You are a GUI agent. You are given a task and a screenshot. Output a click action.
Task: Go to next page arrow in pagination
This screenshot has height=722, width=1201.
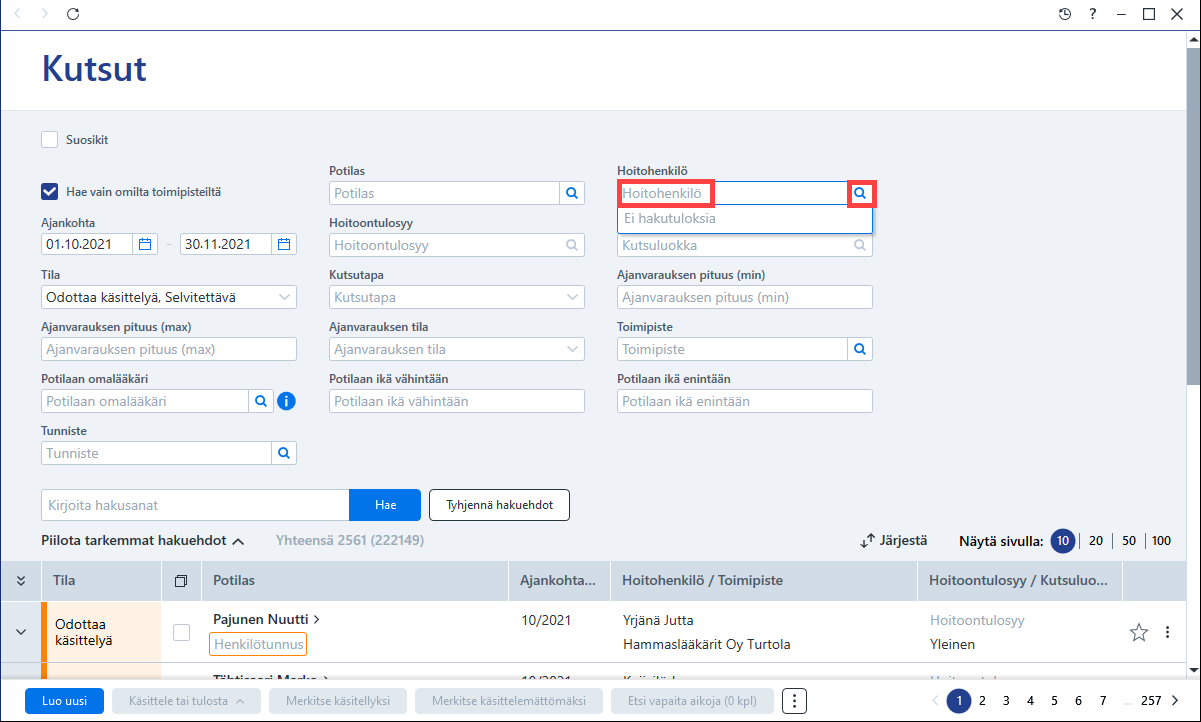point(1175,701)
